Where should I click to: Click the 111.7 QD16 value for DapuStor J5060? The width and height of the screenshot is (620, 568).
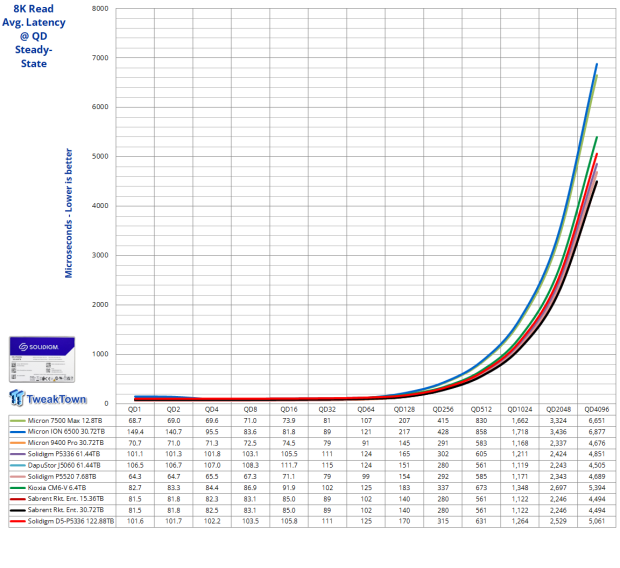coord(289,465)
